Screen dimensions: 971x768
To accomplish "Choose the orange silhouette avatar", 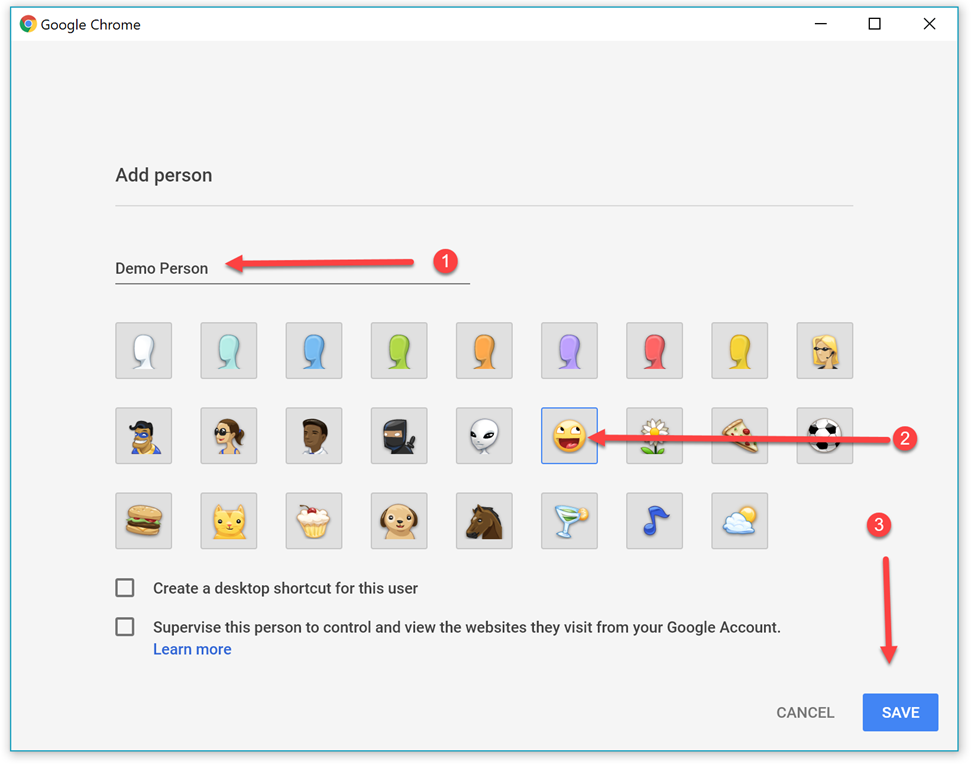I will (484, 351).
